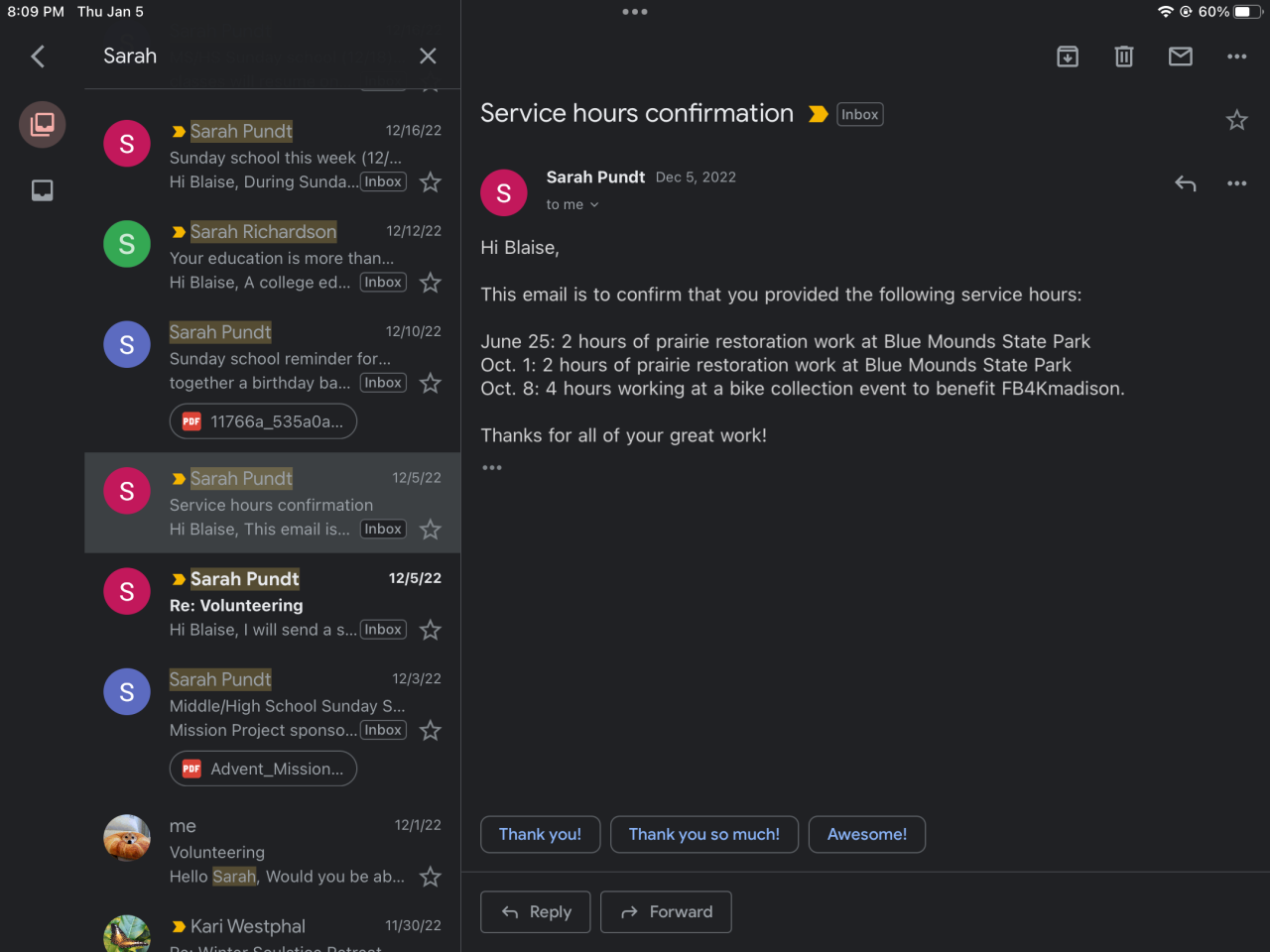Archive this email with the archive icon
Screen dimensions: 1270x952
(x=1068, y=57)
